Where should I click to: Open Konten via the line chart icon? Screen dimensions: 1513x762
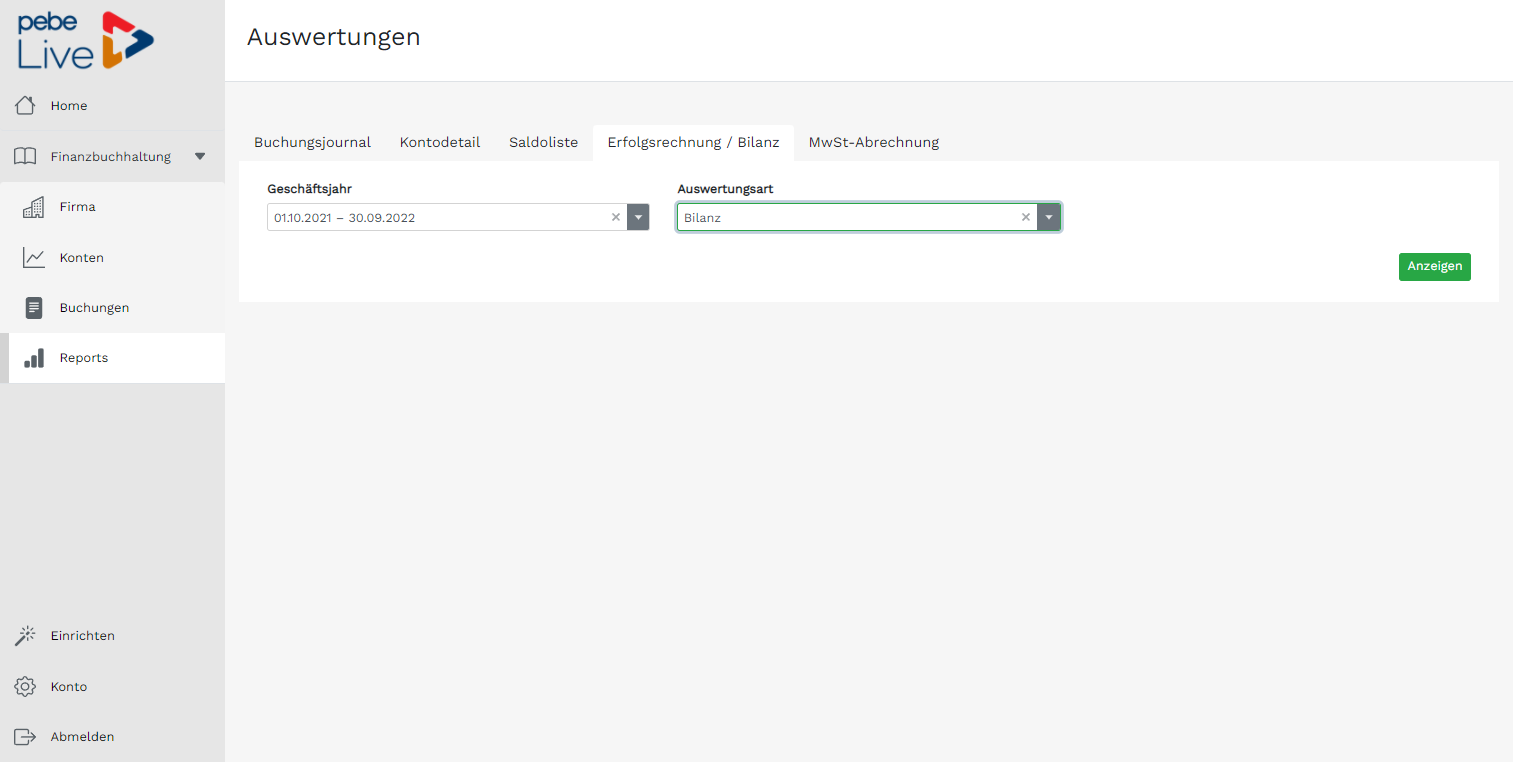point(34,258)
